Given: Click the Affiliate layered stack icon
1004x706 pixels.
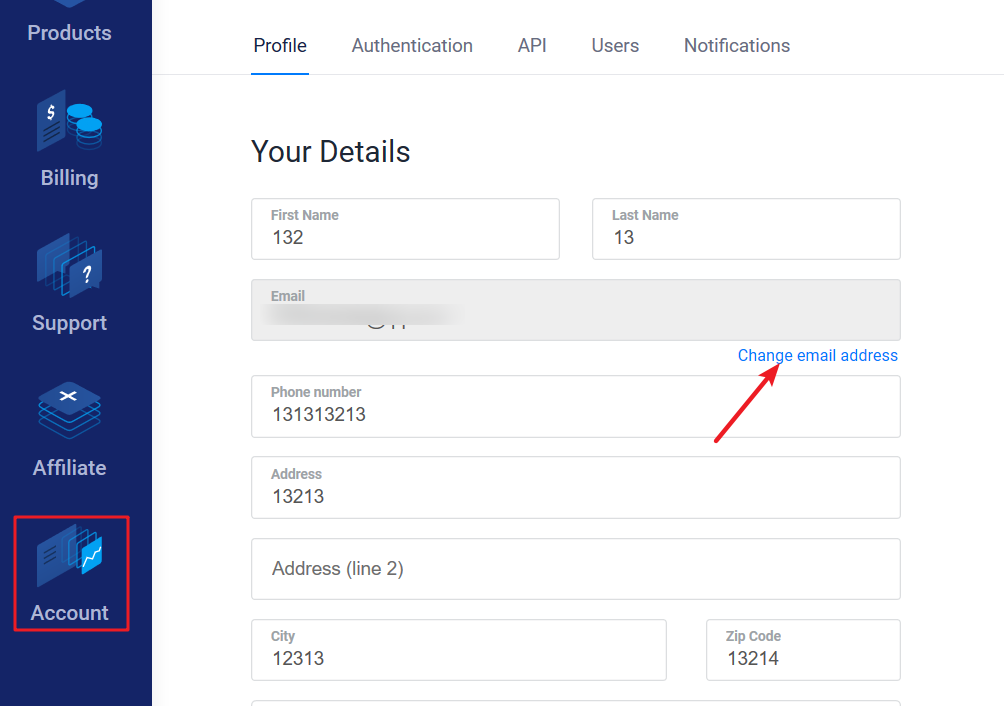Looking at the screenshot, I should (x=70, y=411).
